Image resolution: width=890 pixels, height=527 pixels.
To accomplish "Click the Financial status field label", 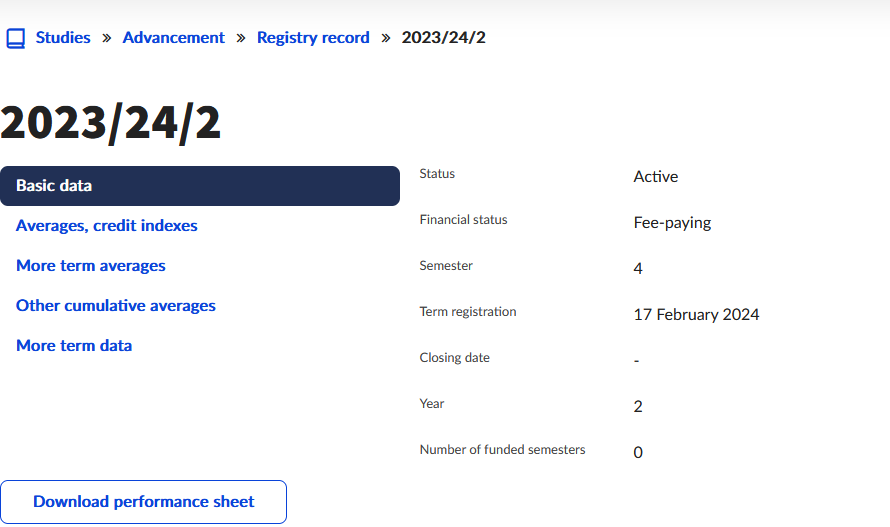I will [x=463, y=220].
